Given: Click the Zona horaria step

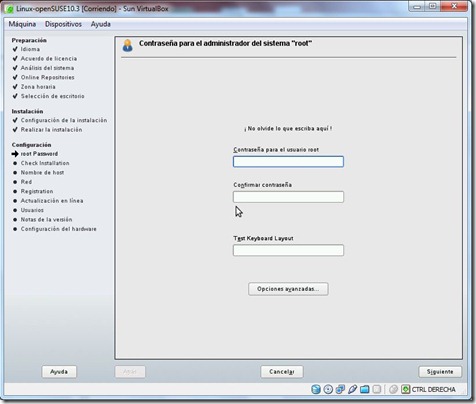Looking at the screenshot, I should coord(38,87).
